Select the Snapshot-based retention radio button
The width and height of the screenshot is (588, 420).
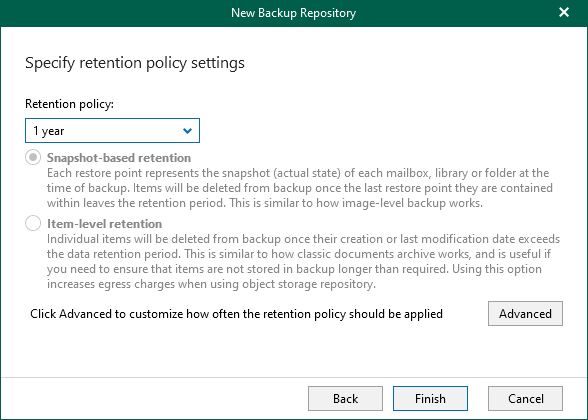(33, 158)
